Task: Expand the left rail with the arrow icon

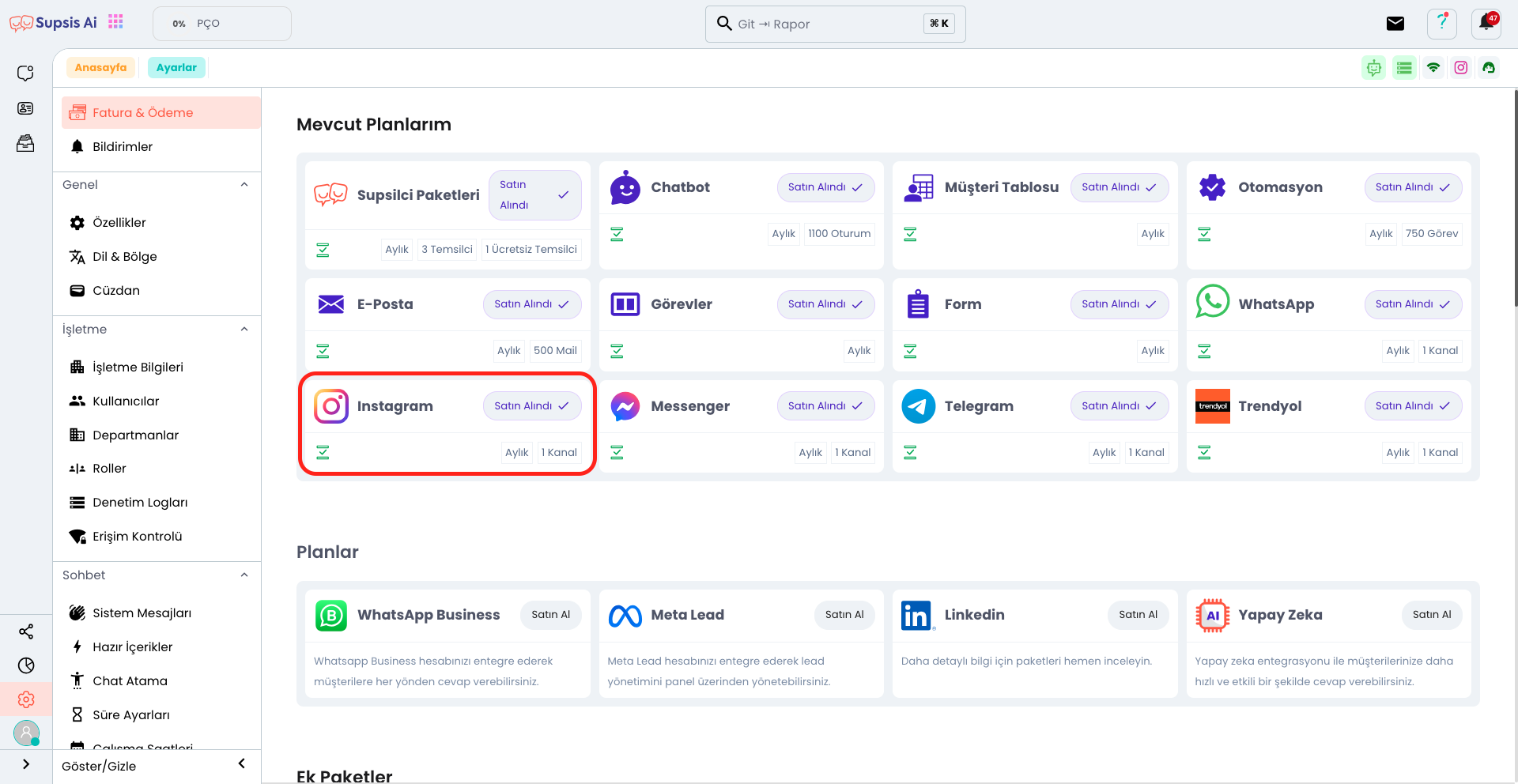Action: (x=26, y=764)
